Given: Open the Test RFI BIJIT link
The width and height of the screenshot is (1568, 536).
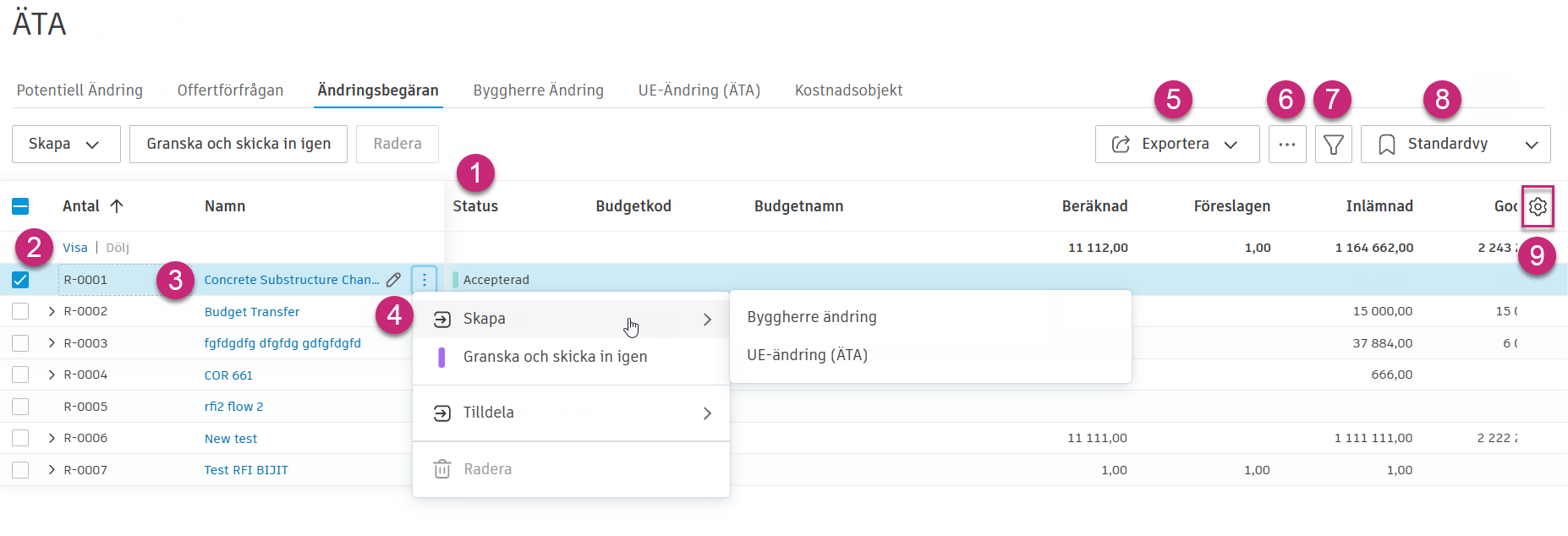Looking at the screenshot, I should point(246,470).
